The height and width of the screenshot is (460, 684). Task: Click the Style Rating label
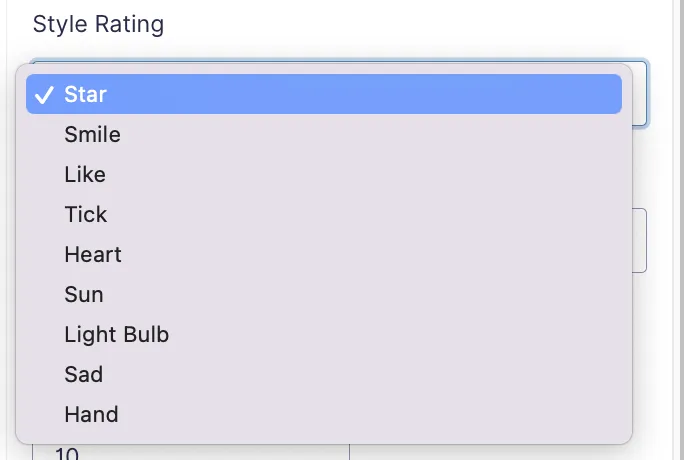pyautogui.click(x=98, y=24)
